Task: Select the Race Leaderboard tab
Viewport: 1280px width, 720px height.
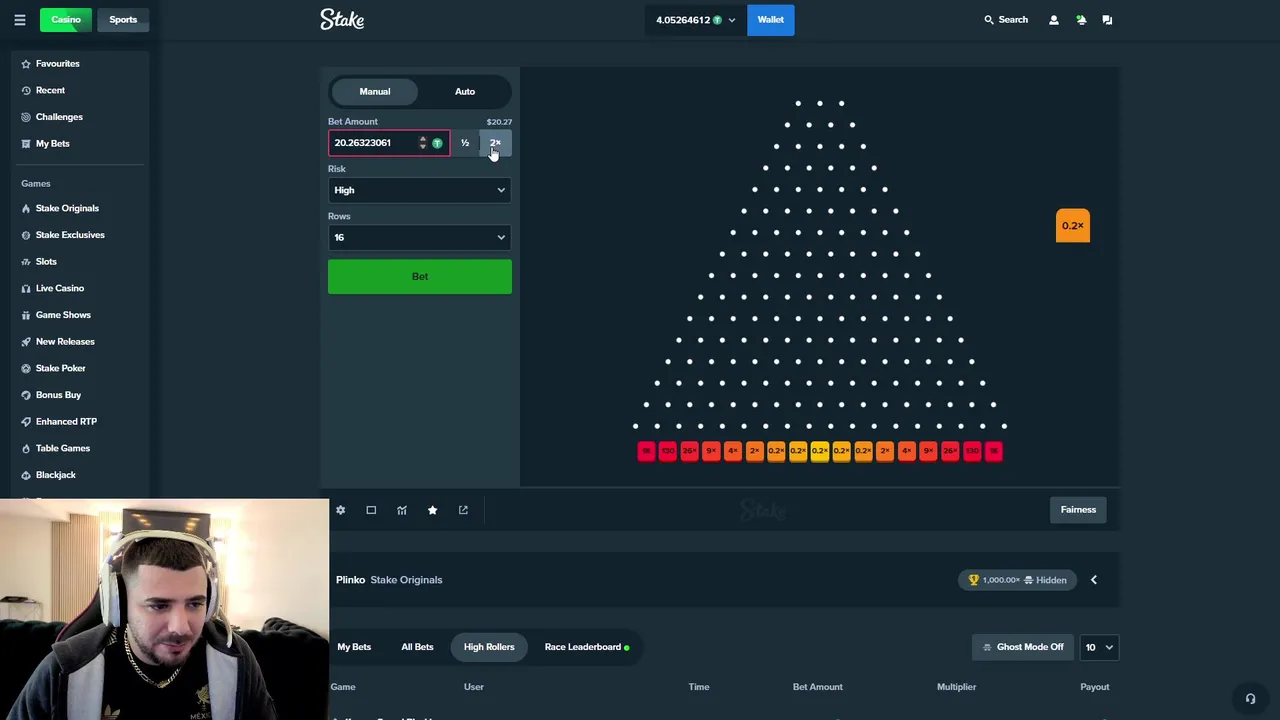Action: pyautogui.click(x=587, y=647)
